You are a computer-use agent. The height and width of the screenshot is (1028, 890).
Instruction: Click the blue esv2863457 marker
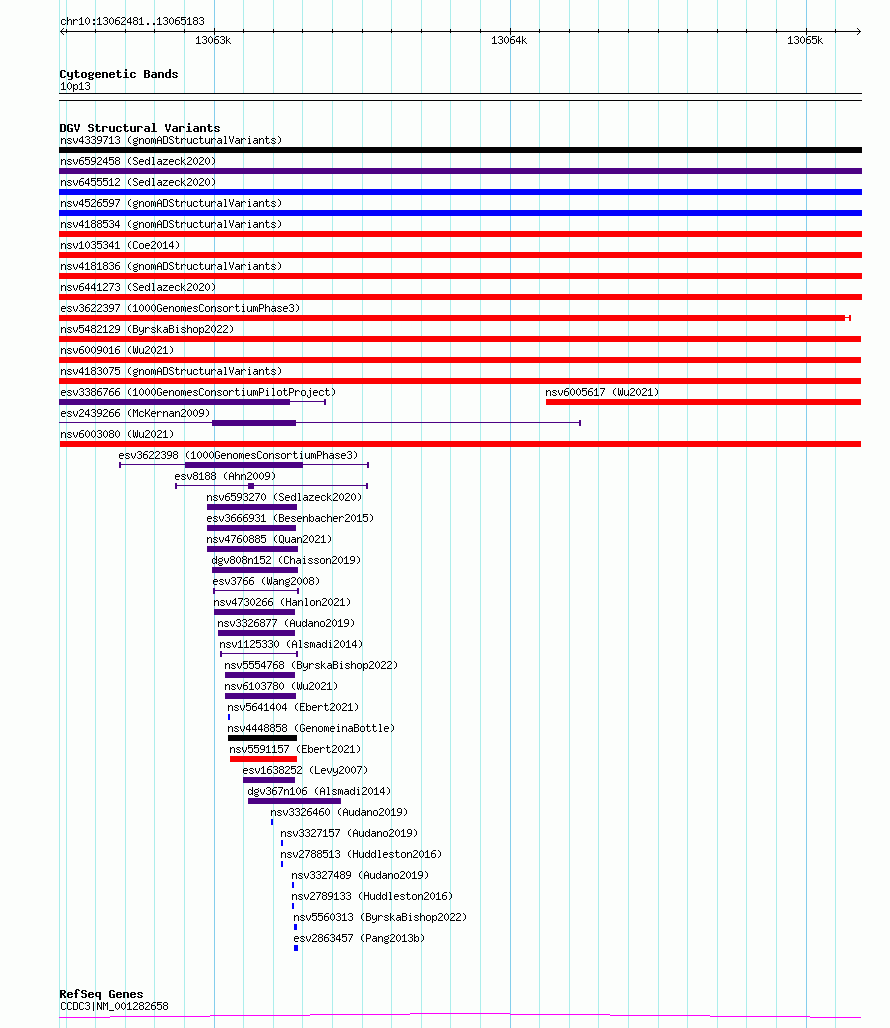tap(296, 948)
